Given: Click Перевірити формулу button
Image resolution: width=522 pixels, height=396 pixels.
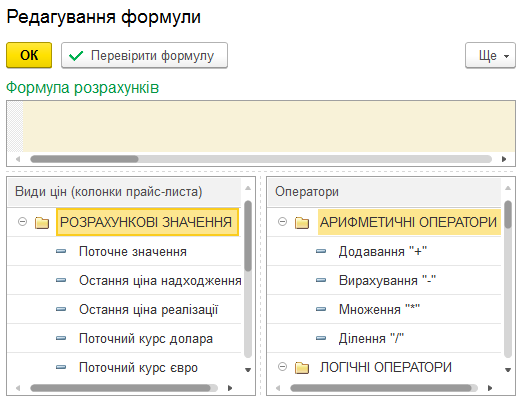Looking at the screenshot, I should click(x=144, y=55).
